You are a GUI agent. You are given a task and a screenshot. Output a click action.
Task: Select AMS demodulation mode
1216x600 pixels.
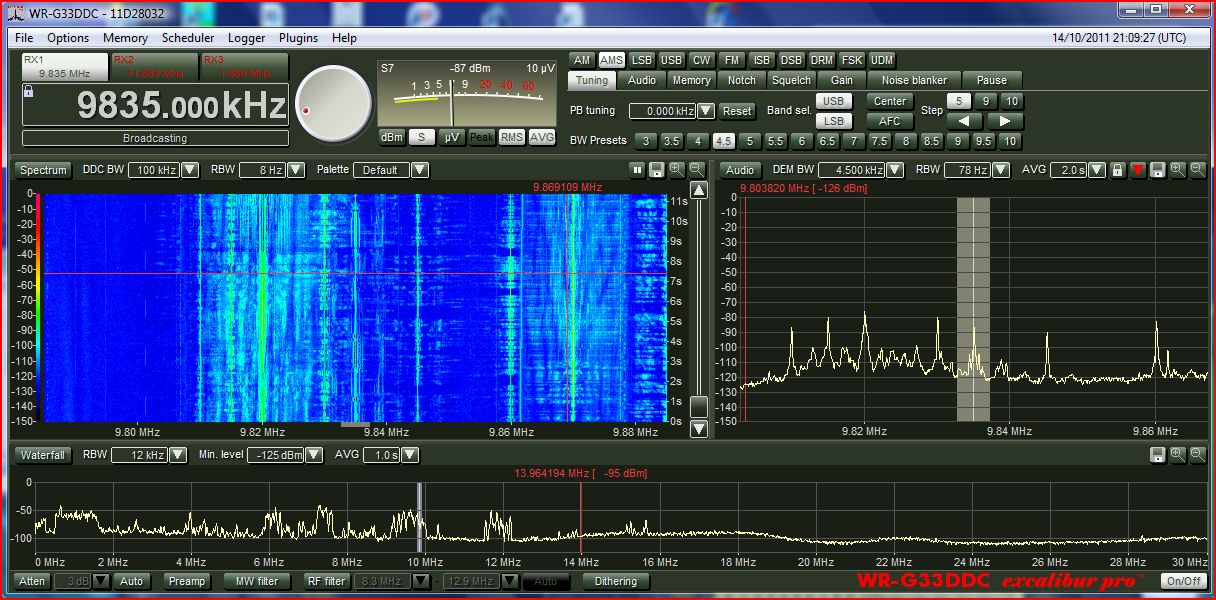pyautogui.click(x=612, y=60)
